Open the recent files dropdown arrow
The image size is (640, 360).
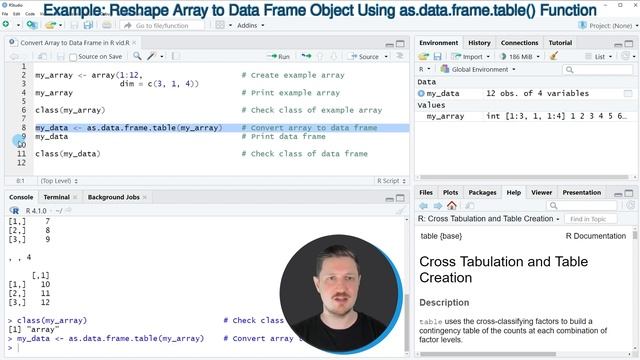coord(60,25)
